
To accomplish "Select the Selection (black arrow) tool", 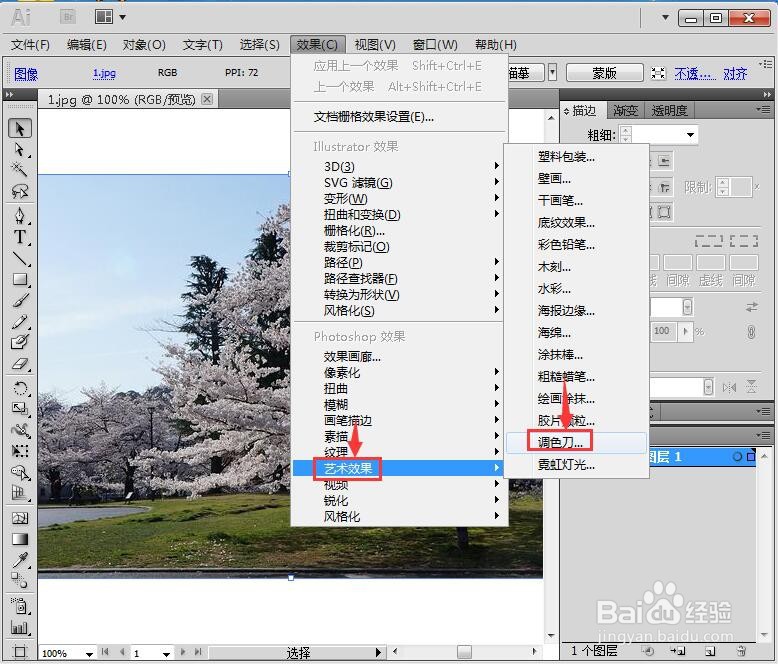I will tap(20, 129).
